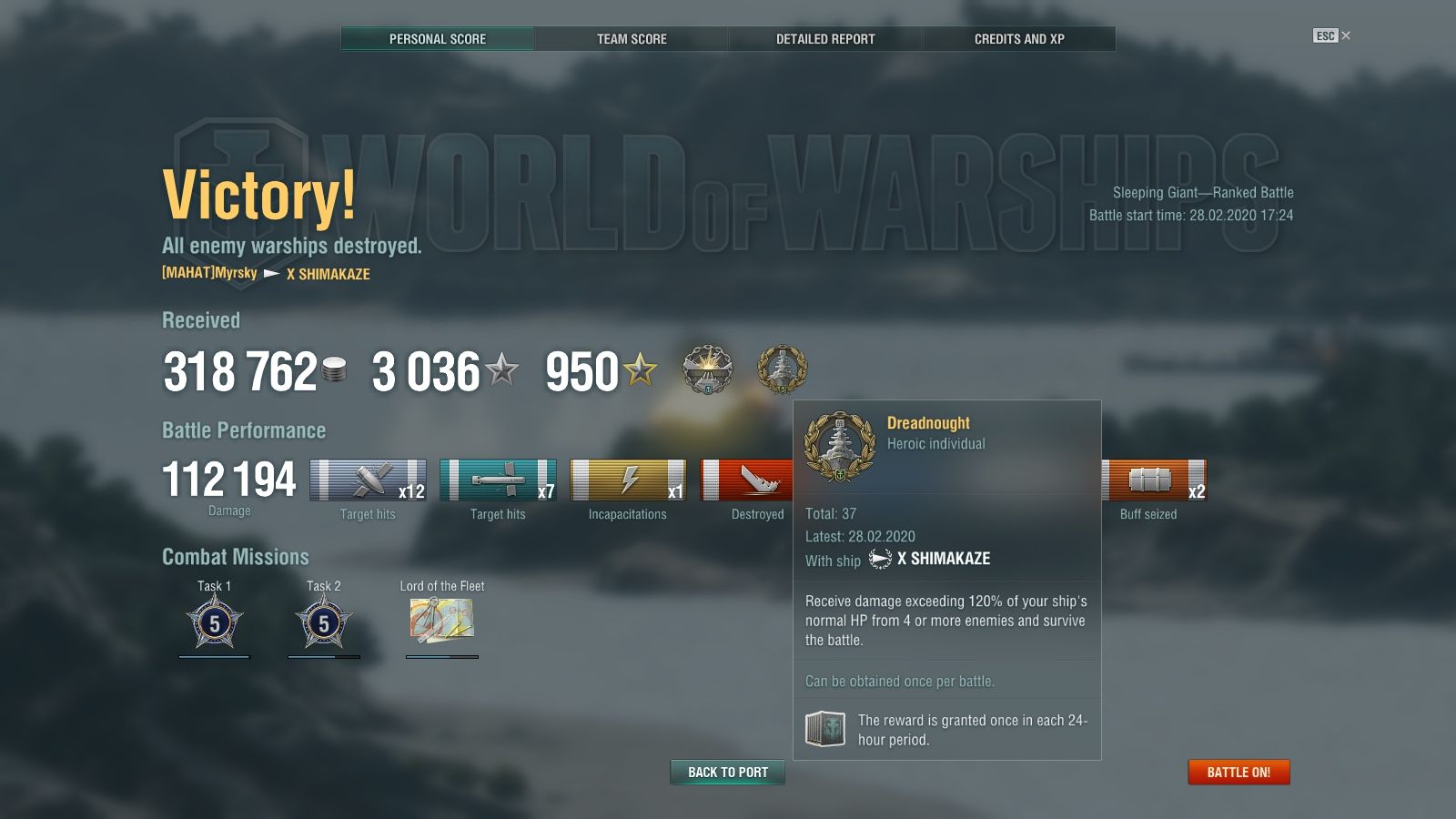This screenshot has width=1456, height=819.
Task: Open the Lord of the Fleet mission
Action: click(441, 622)
